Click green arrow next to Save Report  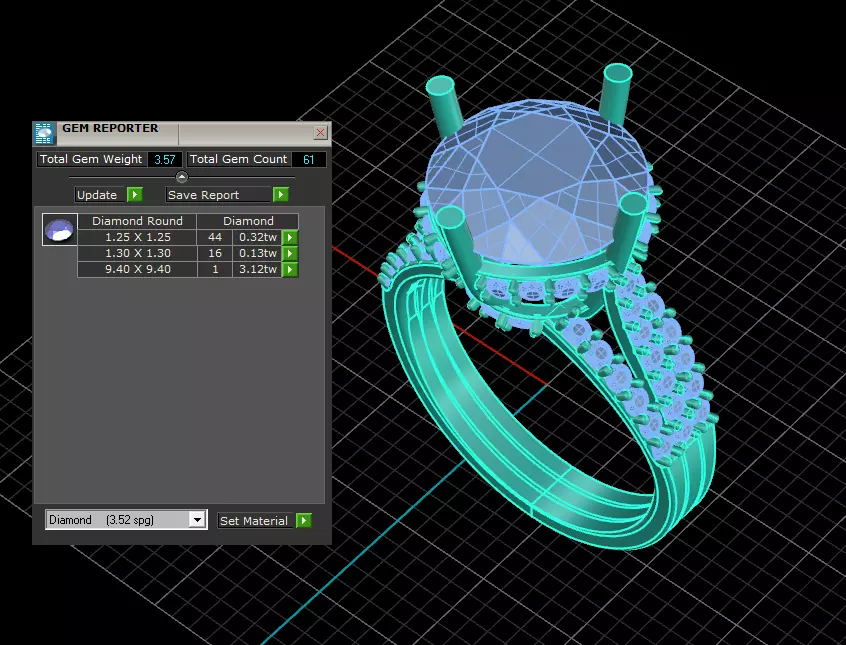click(281, 194)
